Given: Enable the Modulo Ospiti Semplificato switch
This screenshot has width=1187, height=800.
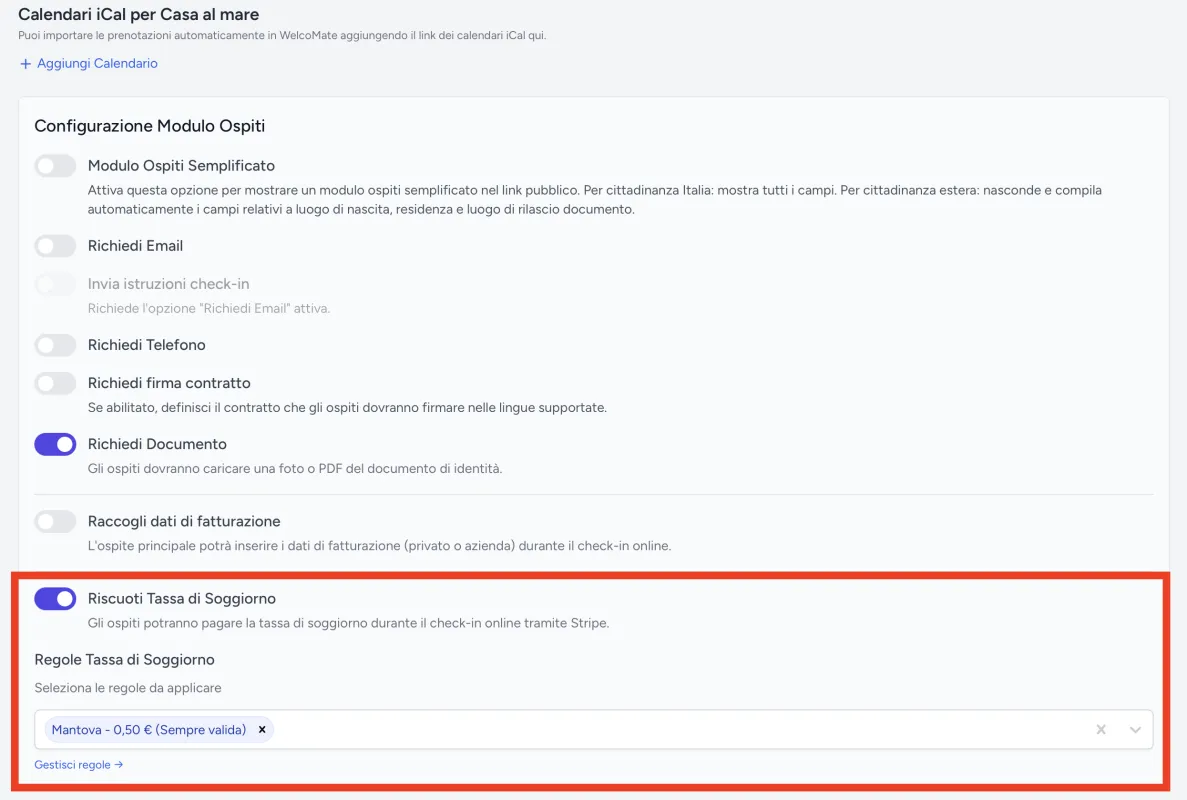Looking at the screenshot, I should 55,166.
